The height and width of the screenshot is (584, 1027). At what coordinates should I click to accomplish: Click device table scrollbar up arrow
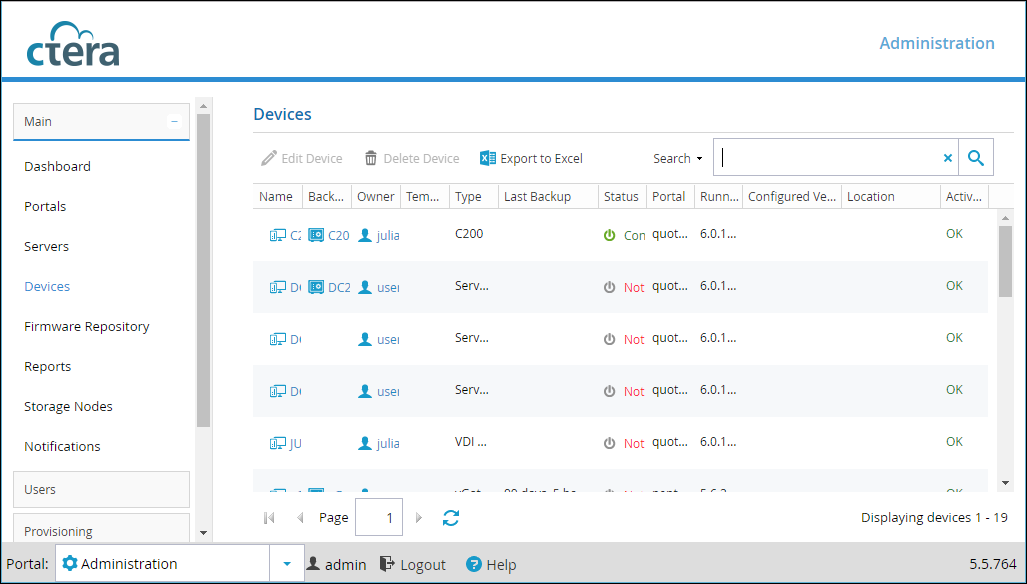click(x=1005, y=218)
